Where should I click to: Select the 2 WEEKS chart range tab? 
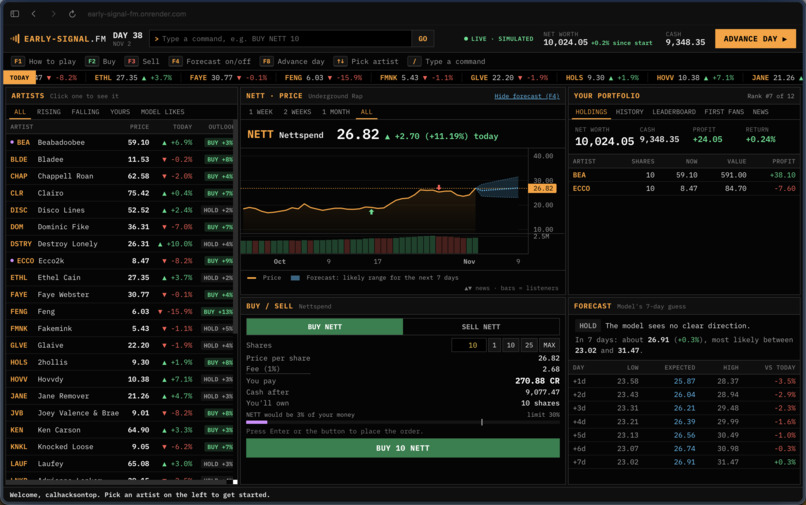pos(297,112)
